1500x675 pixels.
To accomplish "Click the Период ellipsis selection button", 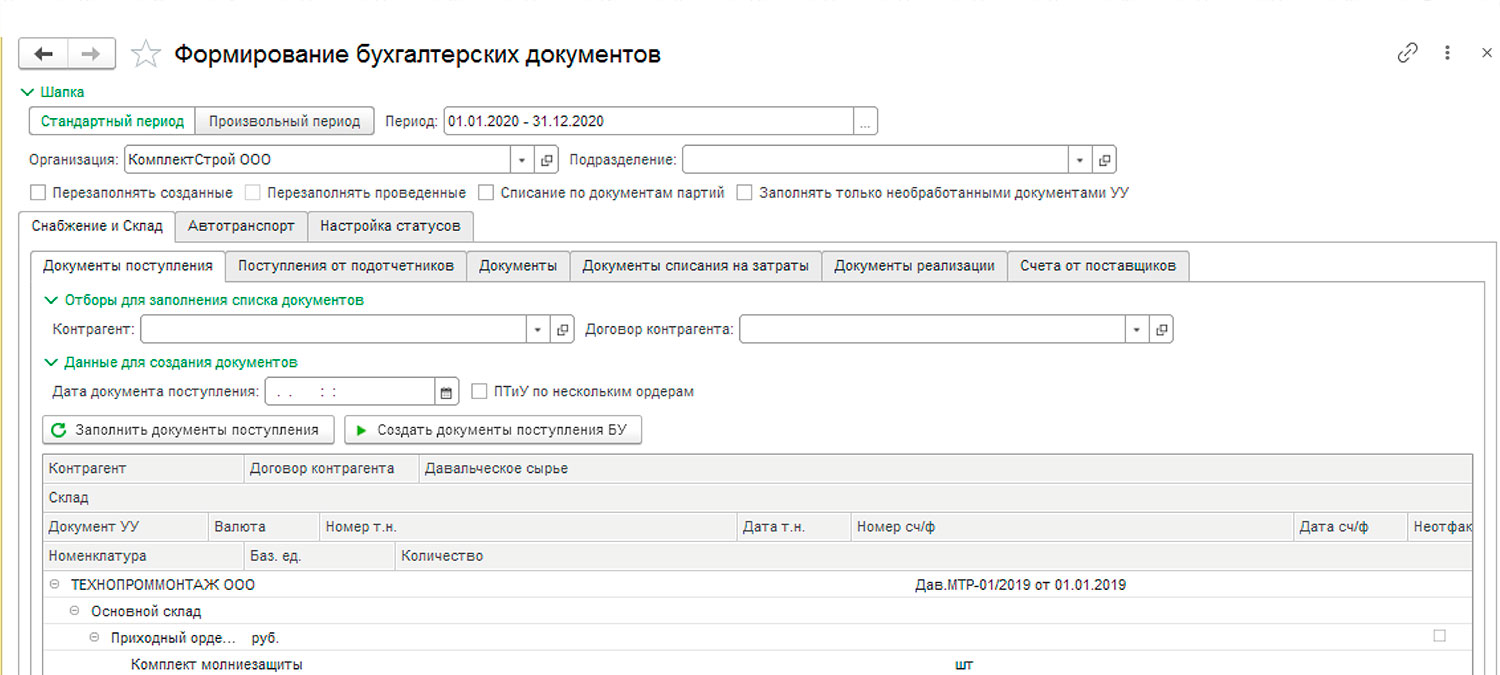I will [865, 121].
